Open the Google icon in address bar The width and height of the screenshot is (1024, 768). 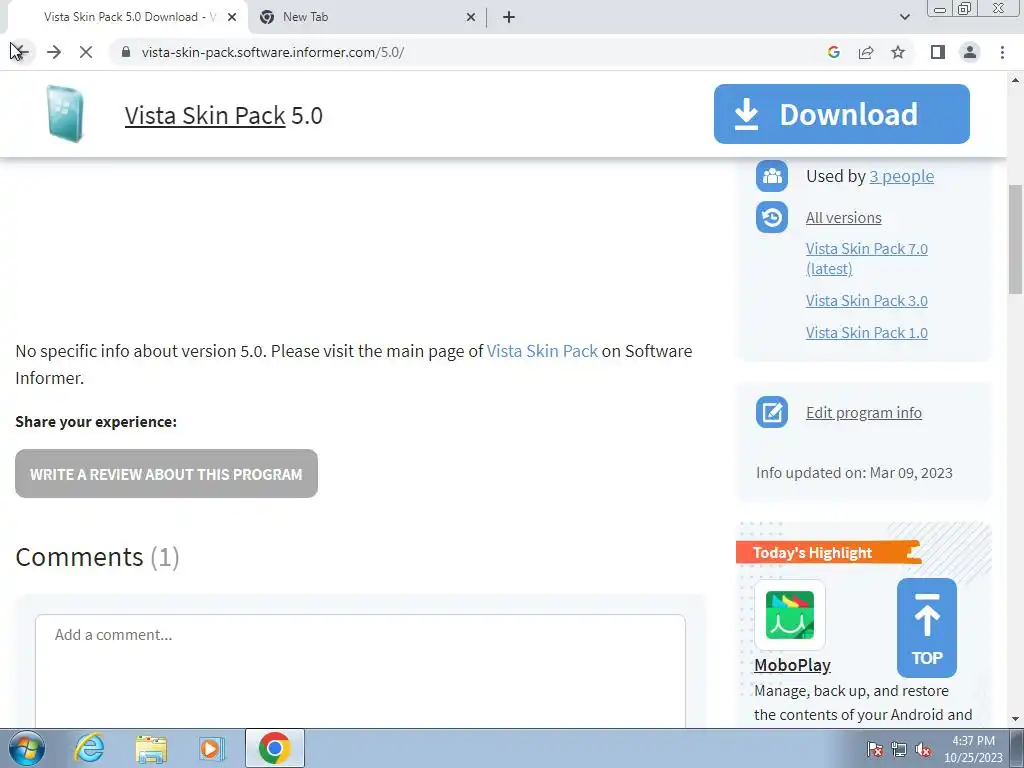(833, 52)
